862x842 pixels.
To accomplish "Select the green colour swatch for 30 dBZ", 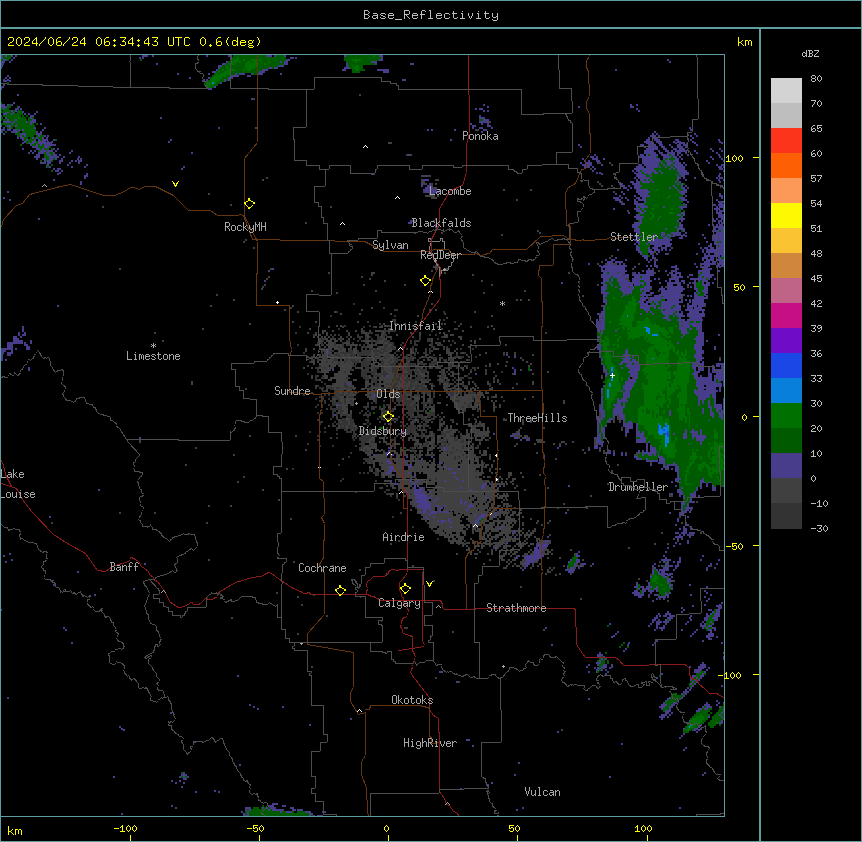I will (x=786, y=416).
